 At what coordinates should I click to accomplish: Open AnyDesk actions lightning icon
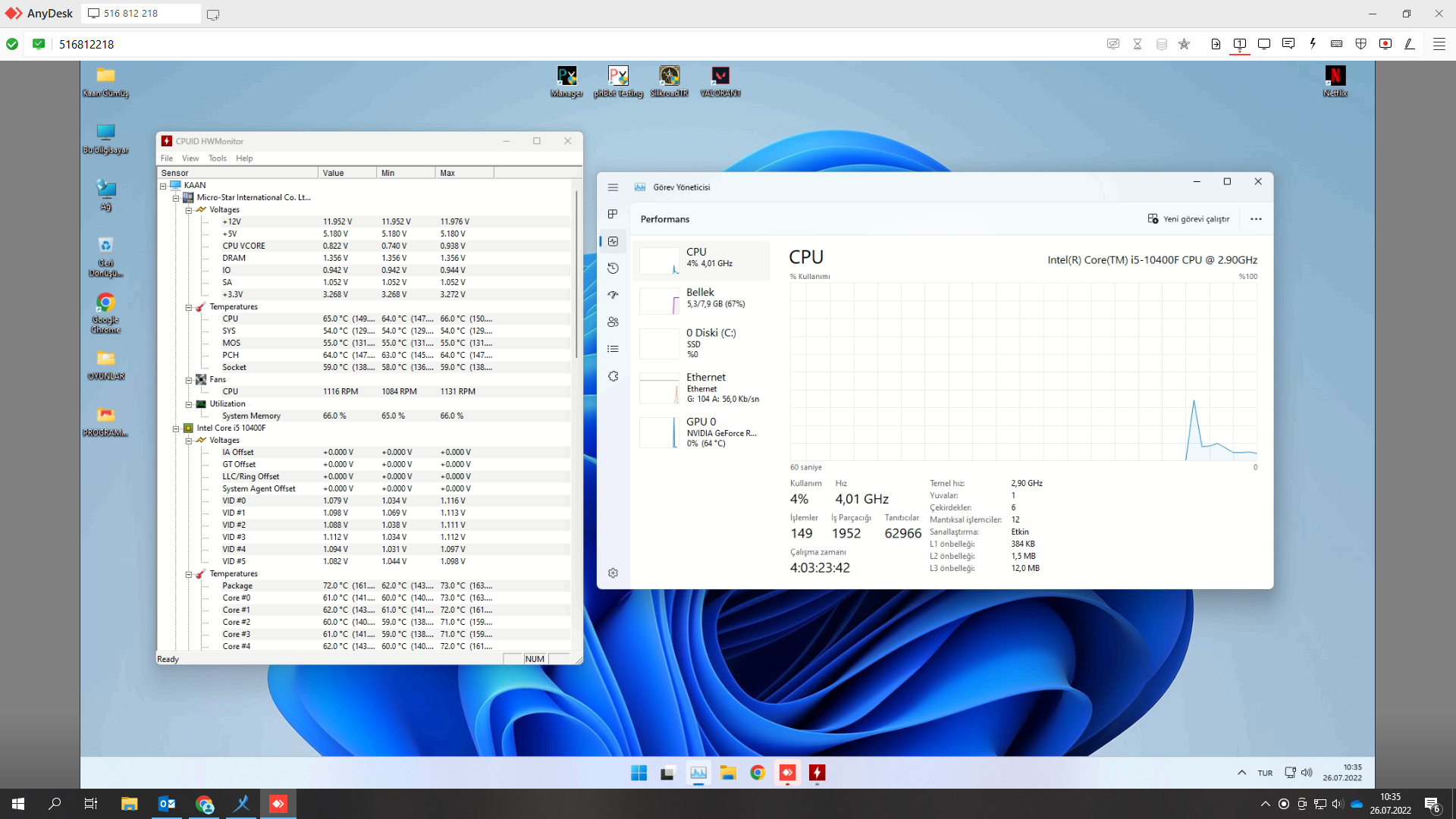coord(1313,44)
